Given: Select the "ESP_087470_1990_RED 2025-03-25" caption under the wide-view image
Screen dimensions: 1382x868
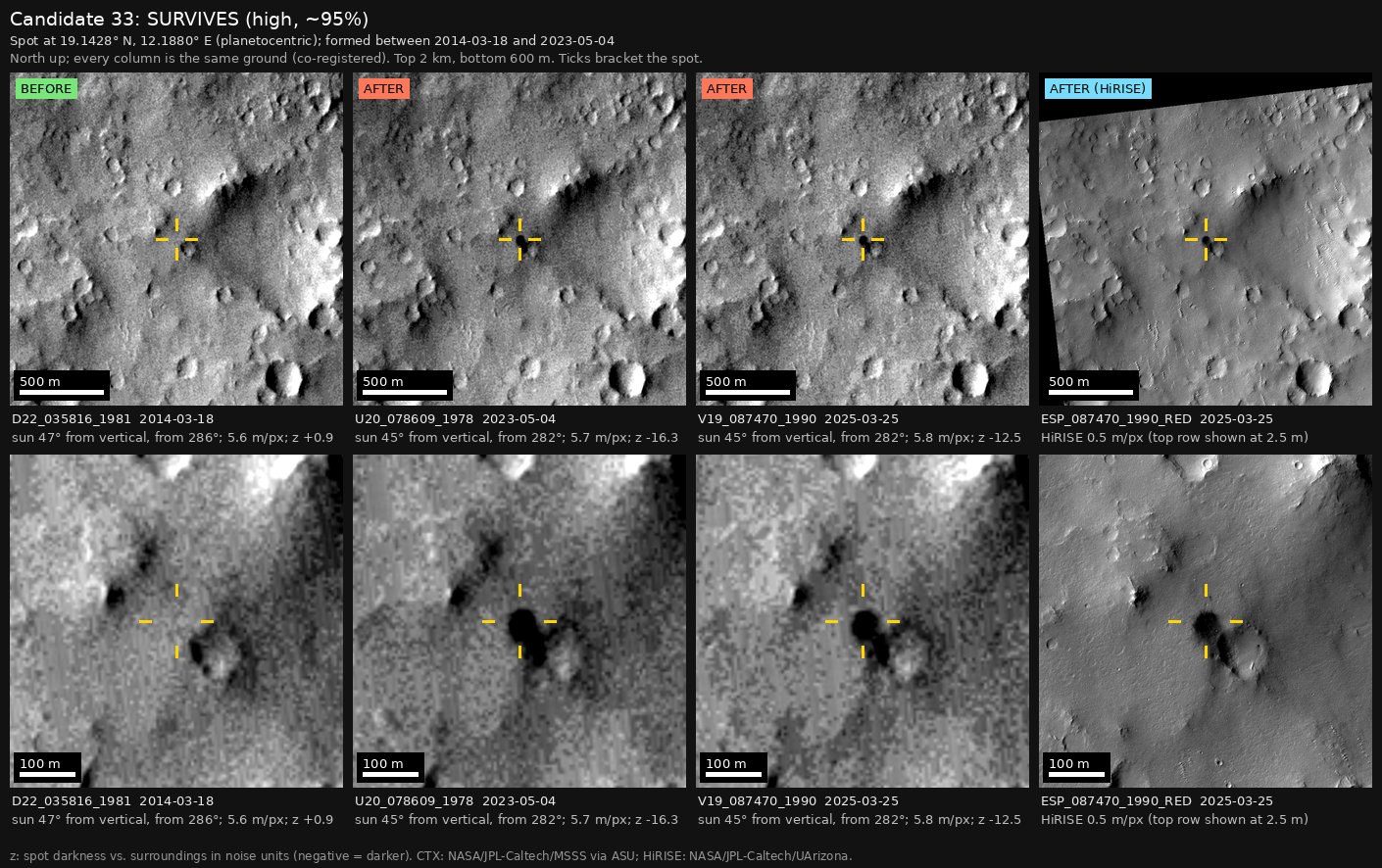Looking at the screenshot, I should coord(1157,419).
